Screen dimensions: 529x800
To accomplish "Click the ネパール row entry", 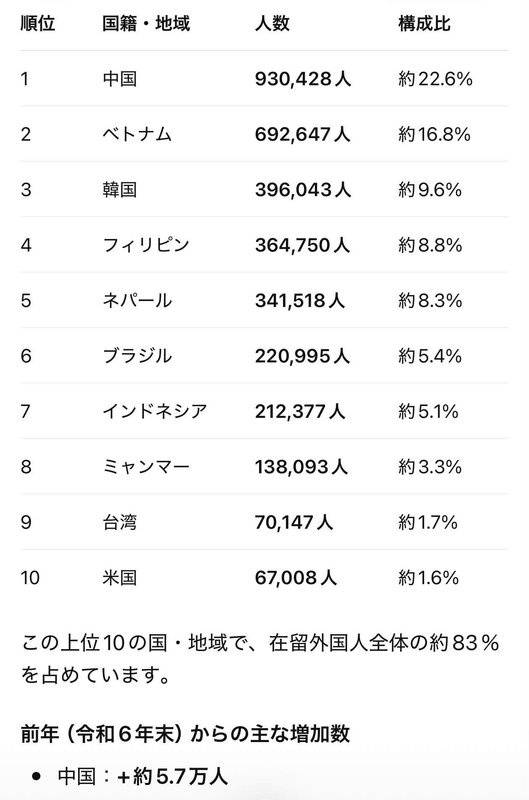I will click(x=137, y=301).
